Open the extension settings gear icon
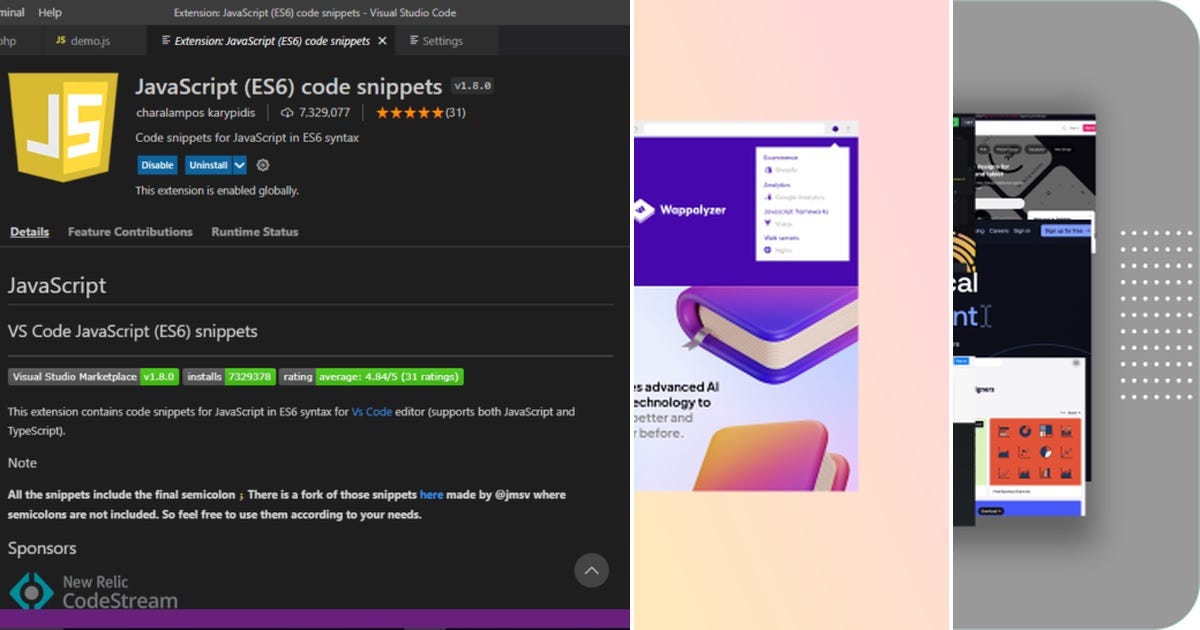This screenshot has width=1200, height=630. click(262, 166)
